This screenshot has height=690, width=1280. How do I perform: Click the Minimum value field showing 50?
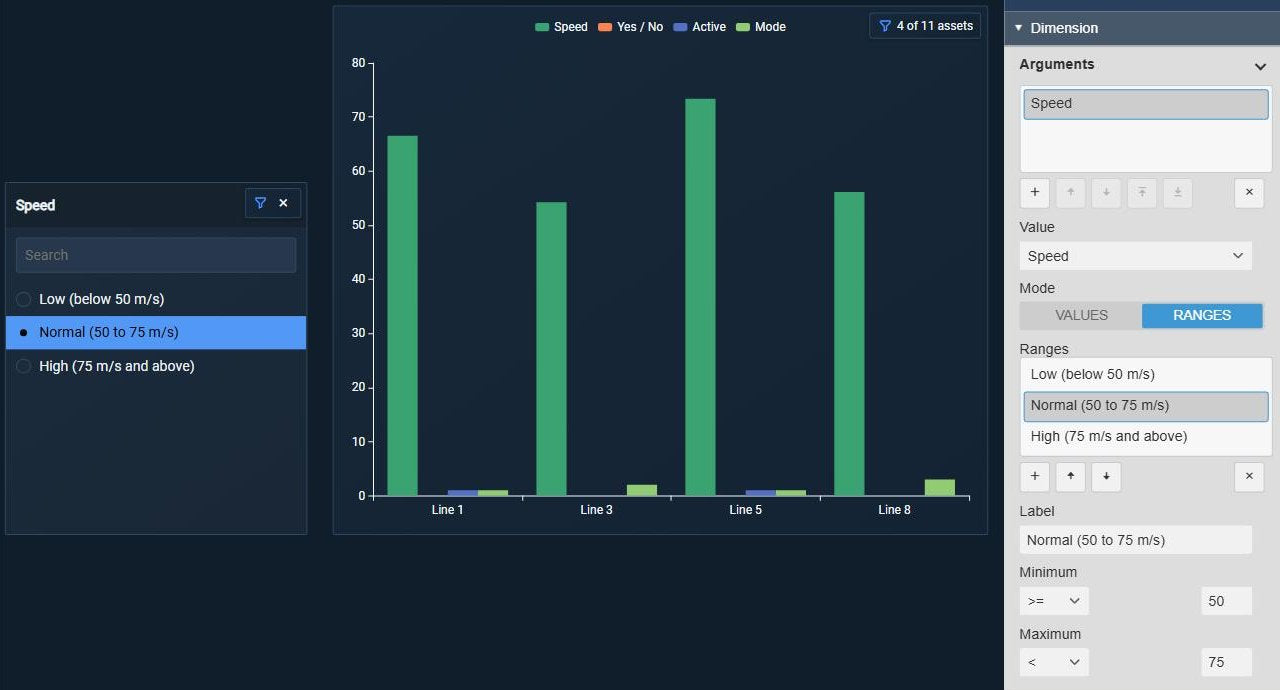[1226, 601]
